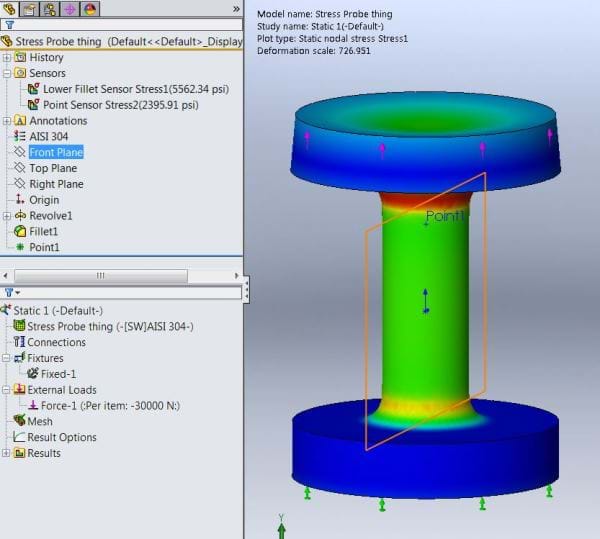Open the DisplayManager tab icon

point(90,9)
